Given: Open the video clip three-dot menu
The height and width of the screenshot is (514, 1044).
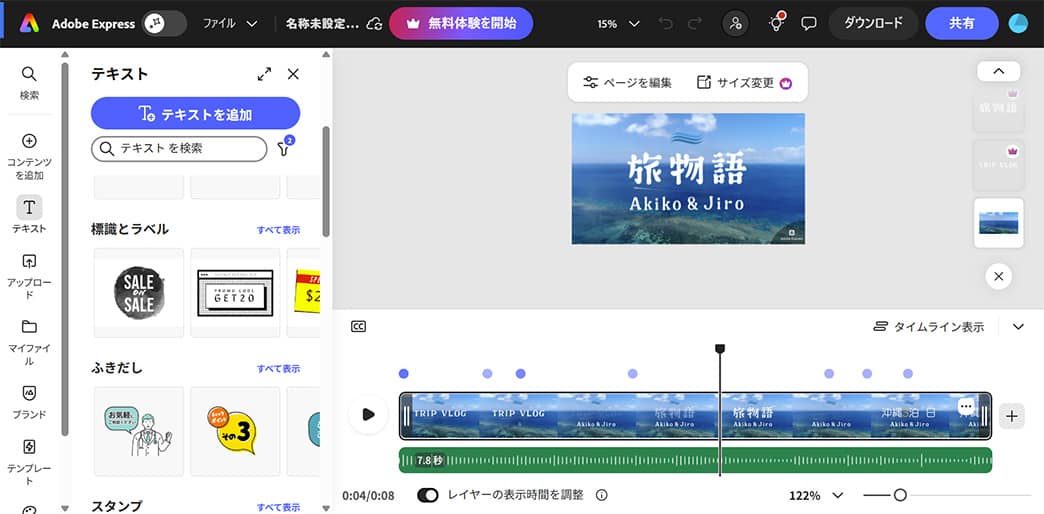Looking at the screenshot, I should tap(966, 406).
